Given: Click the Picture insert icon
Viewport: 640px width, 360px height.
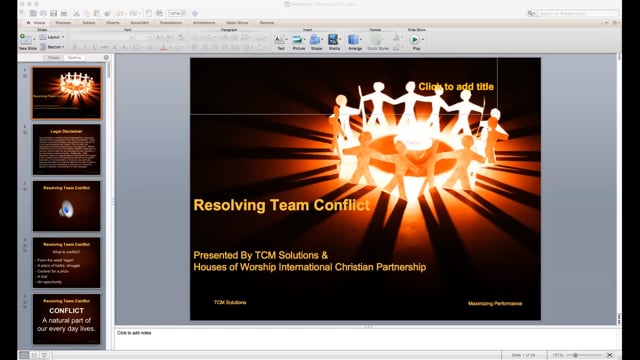Looking at the screenshot, I should point(298,40).
